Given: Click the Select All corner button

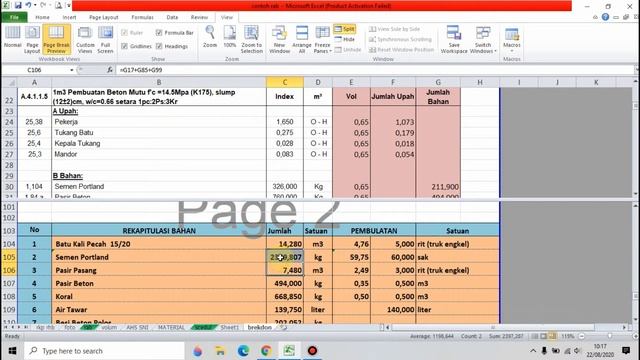Looking at the screenshot, I should pyautogui.click(x=9, y=82).
